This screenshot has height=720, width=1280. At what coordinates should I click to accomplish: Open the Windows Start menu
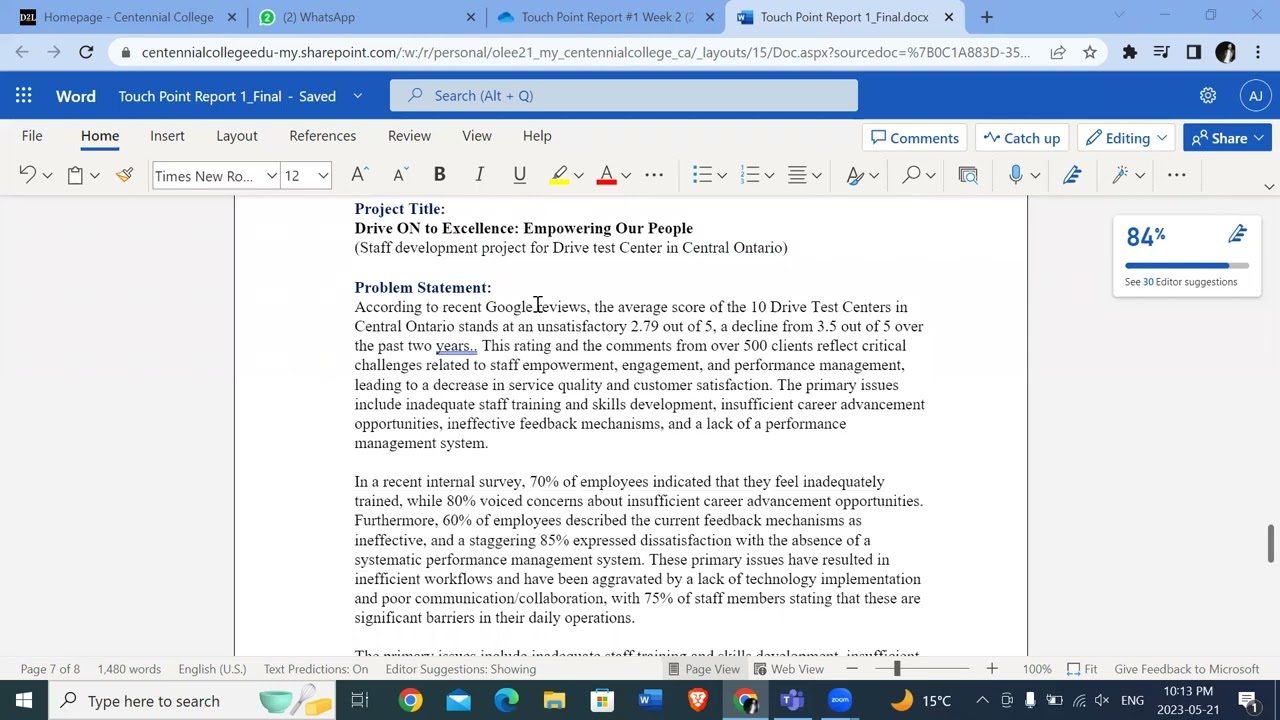pos(24,700)
